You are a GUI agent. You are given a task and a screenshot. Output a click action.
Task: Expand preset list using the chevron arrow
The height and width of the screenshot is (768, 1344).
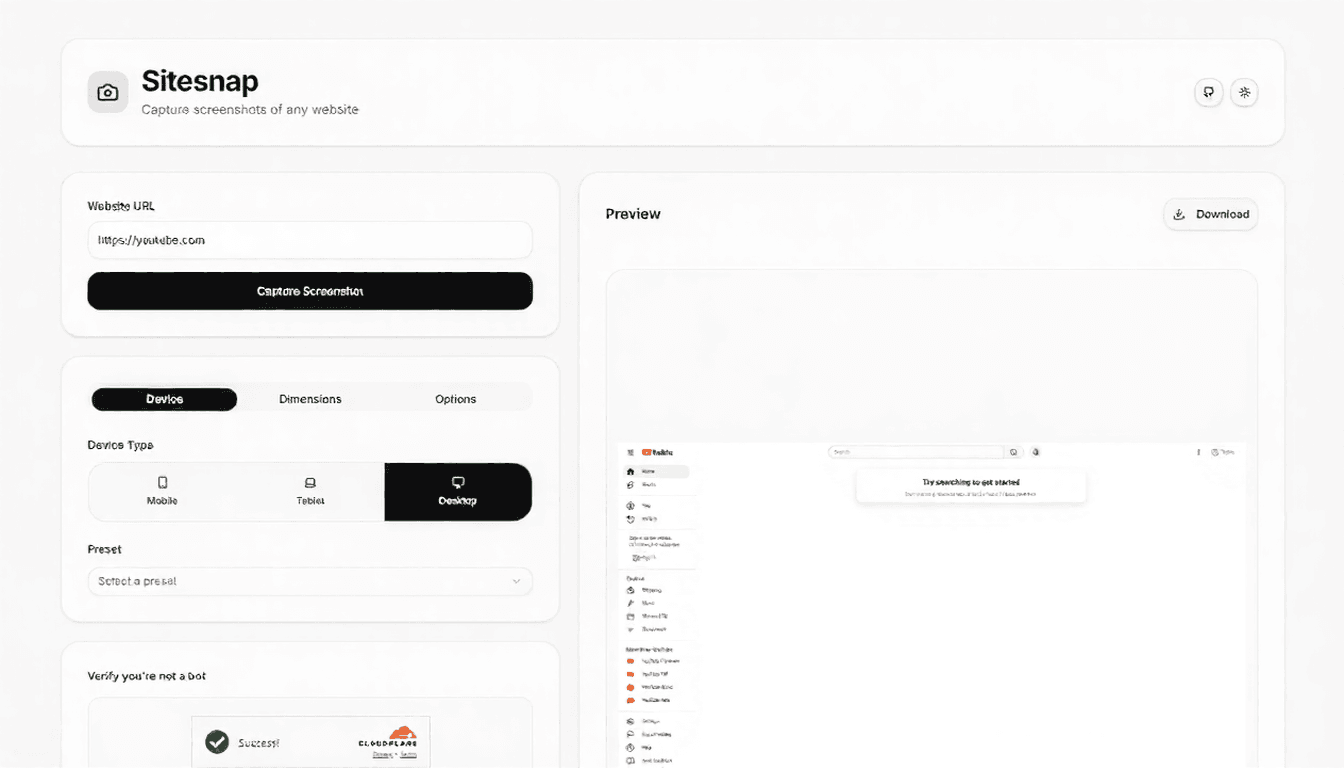click(x=516, y=581)
